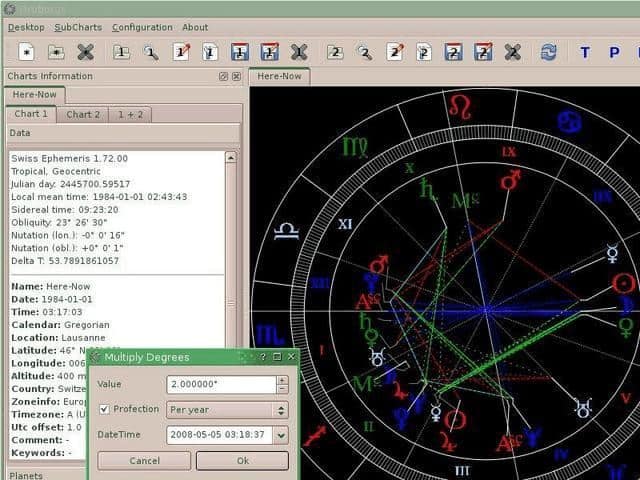Viewport: 640px width, 480px height.
Task: Click the Ok button
Action: [242, 461]
